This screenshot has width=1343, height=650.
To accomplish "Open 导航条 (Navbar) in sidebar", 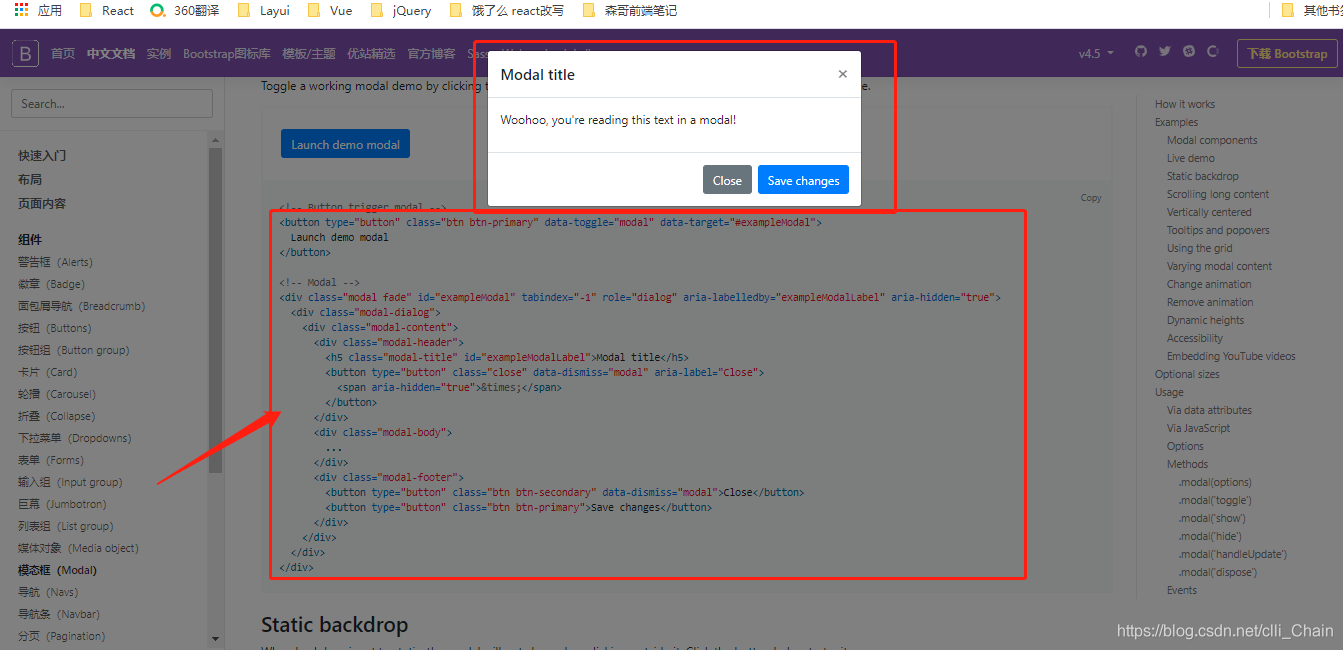I will [x=59, y=614].
